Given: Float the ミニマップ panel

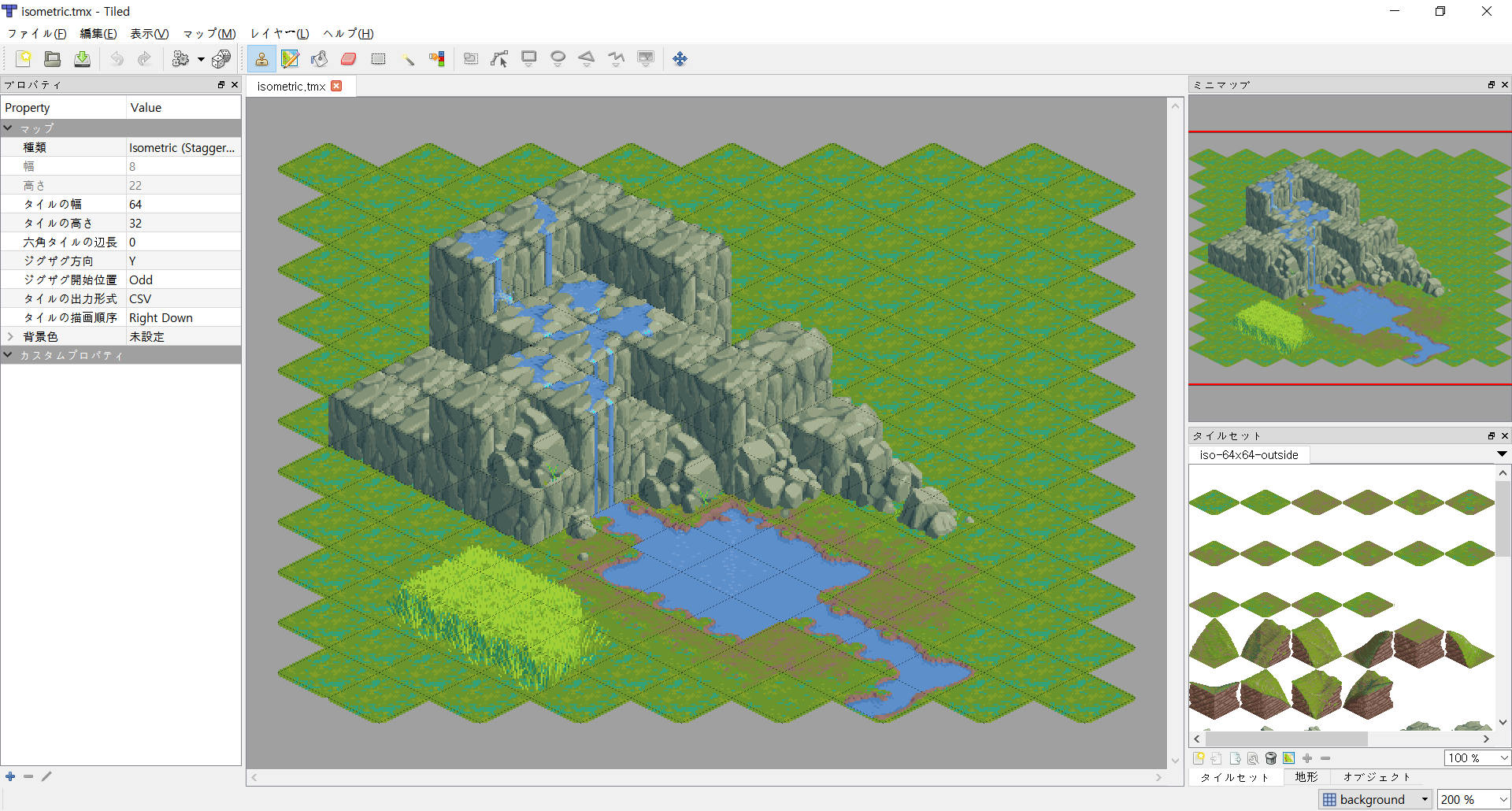Looking at the screenshot, I should point(1492,84).
